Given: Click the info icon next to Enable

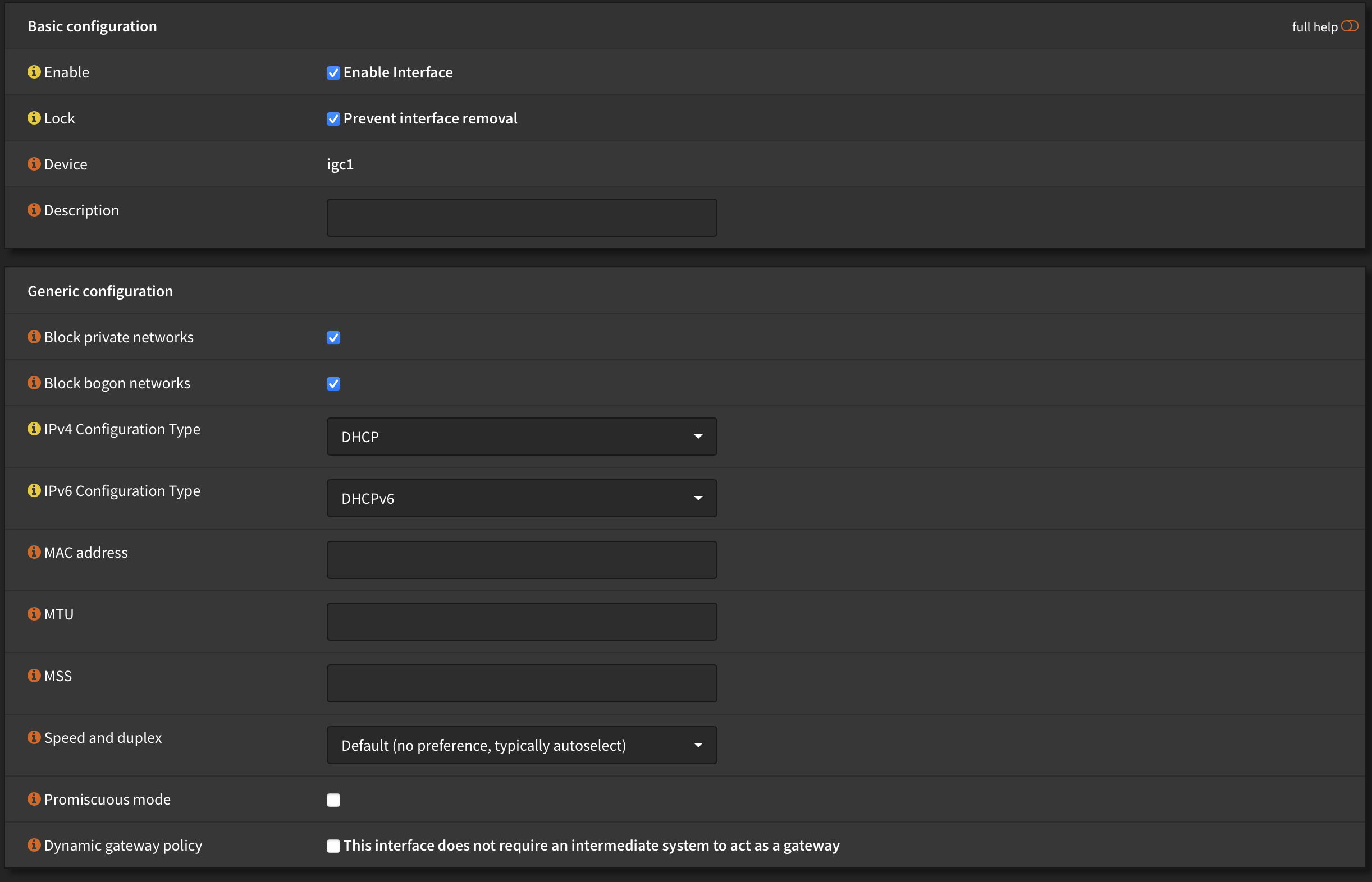Looking at the screenshot, I should 34,72.
